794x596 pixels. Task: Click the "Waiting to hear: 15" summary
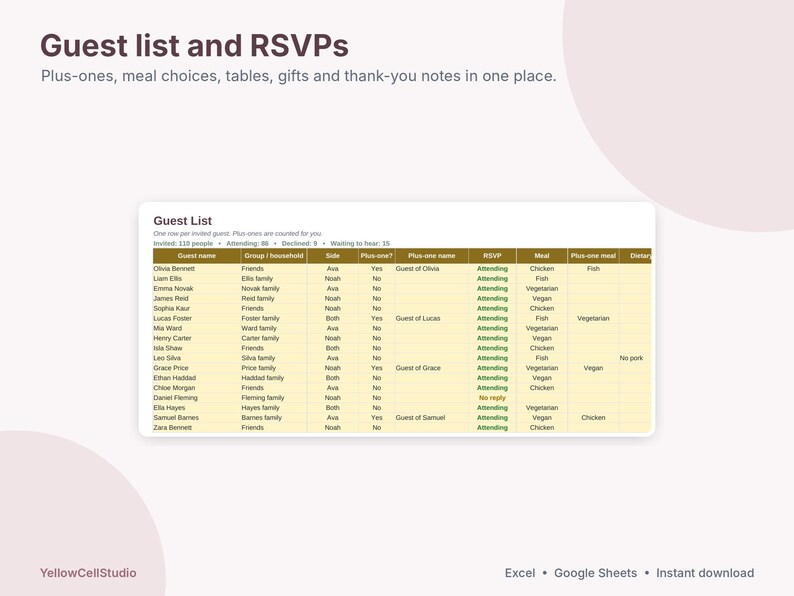pos(360,244)
